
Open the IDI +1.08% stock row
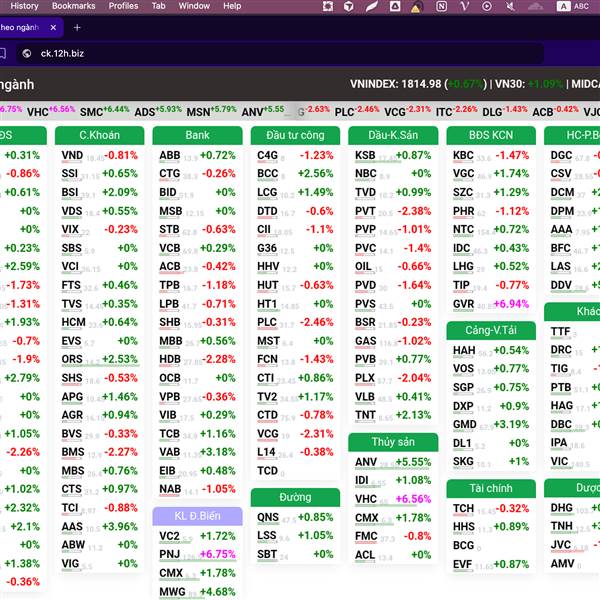point(393,481)
